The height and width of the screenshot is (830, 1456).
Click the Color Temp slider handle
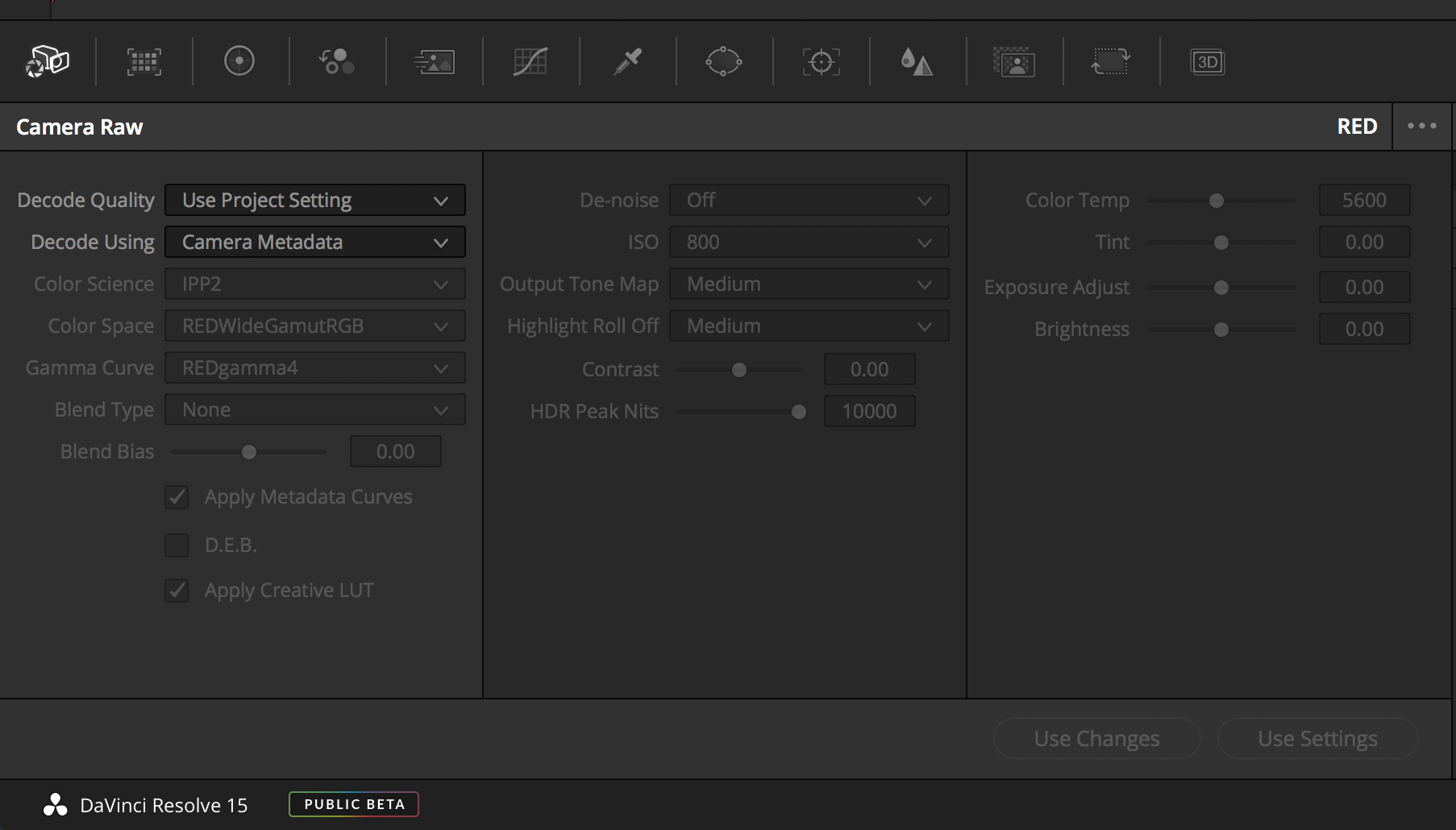(x=1217, y=201)
